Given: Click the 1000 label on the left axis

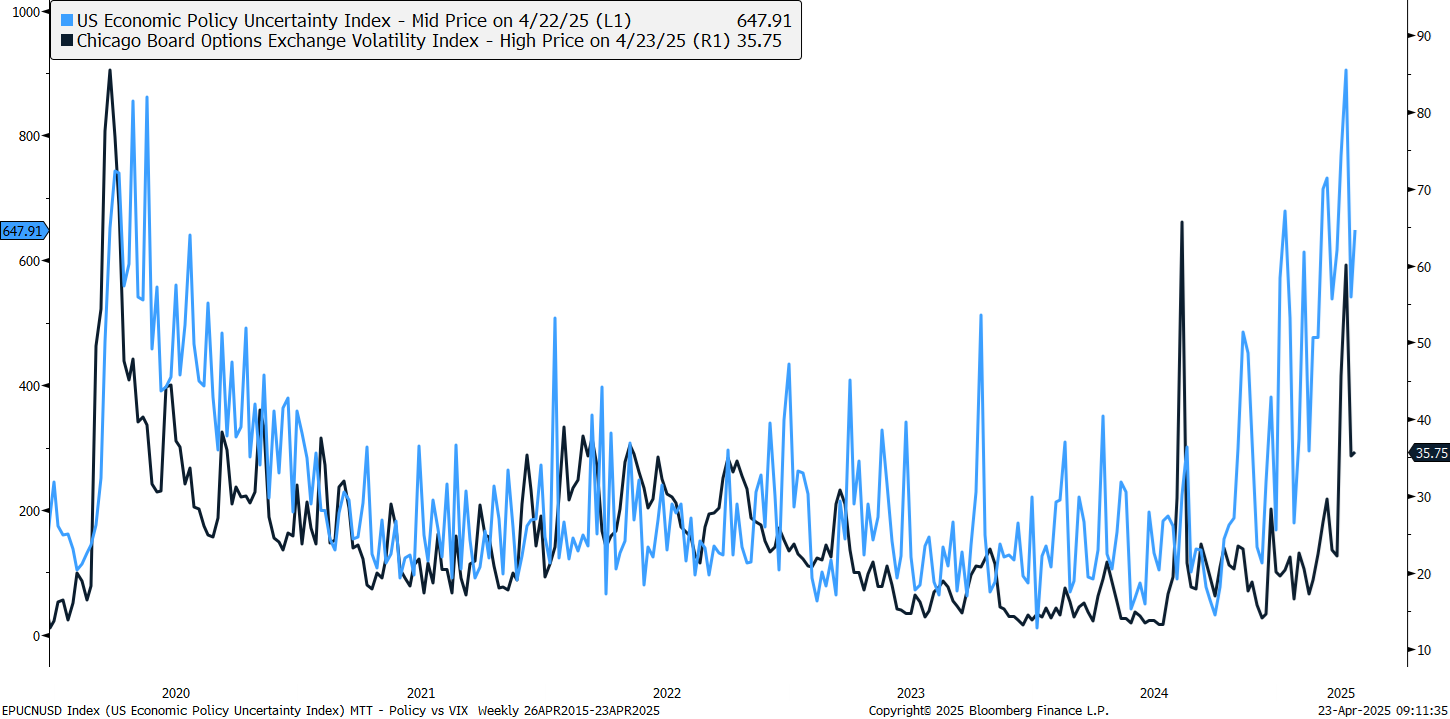Looking at the screenshot, I should 24,11.
